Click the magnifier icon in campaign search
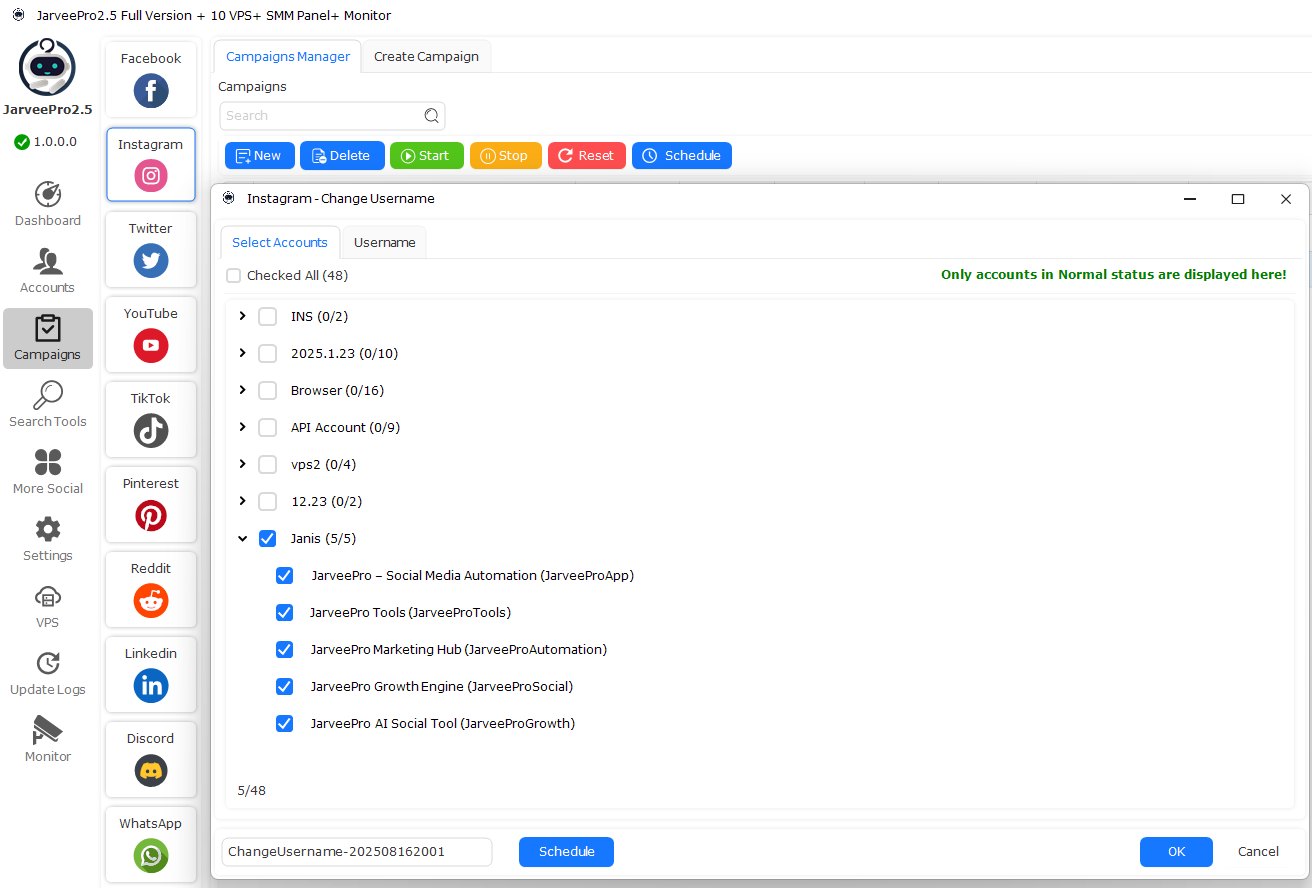1312x888 pixels. click(x=432, y=115)
